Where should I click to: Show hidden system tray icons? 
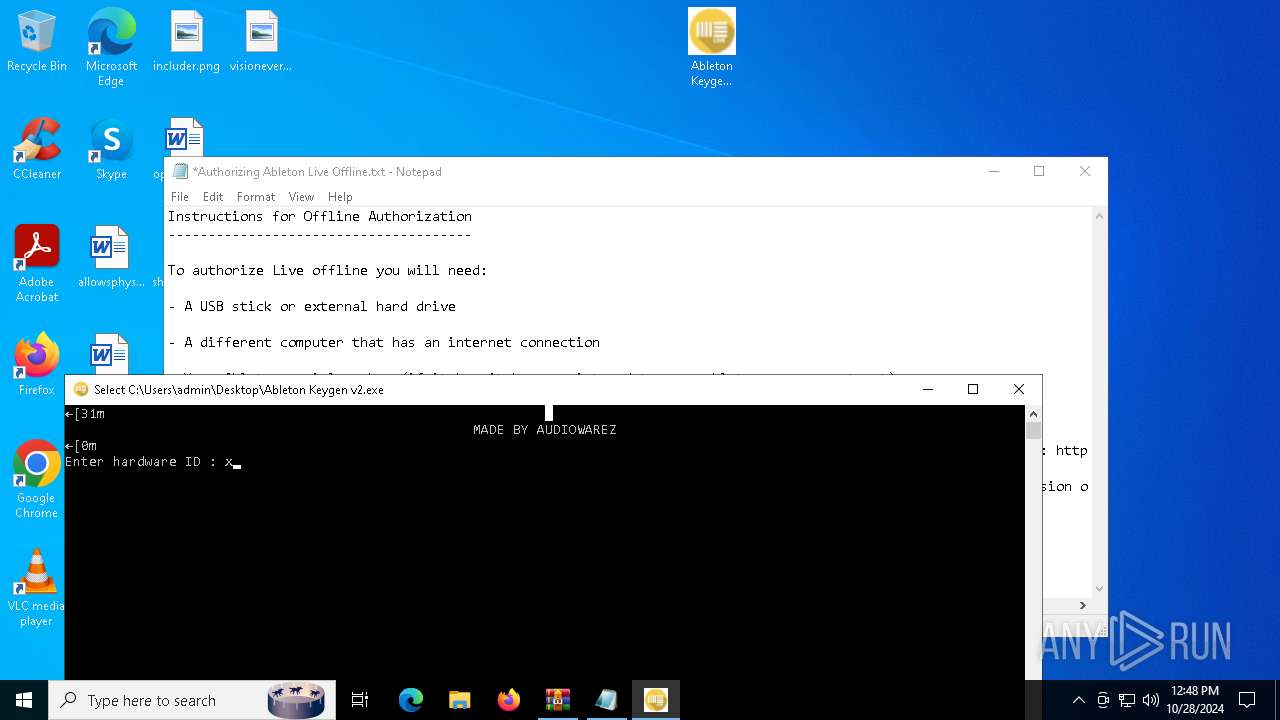tap(1078, 700)
